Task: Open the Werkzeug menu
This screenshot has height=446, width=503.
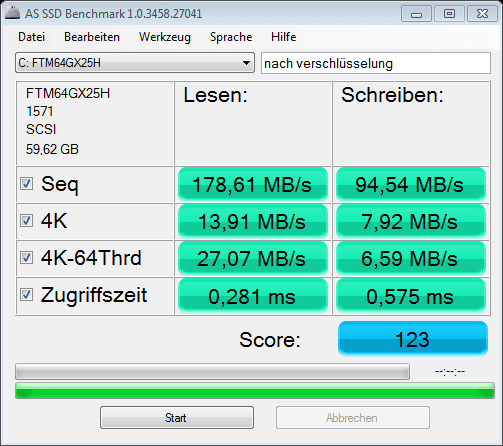Action: pyautogui.click(x=165, y=37)
